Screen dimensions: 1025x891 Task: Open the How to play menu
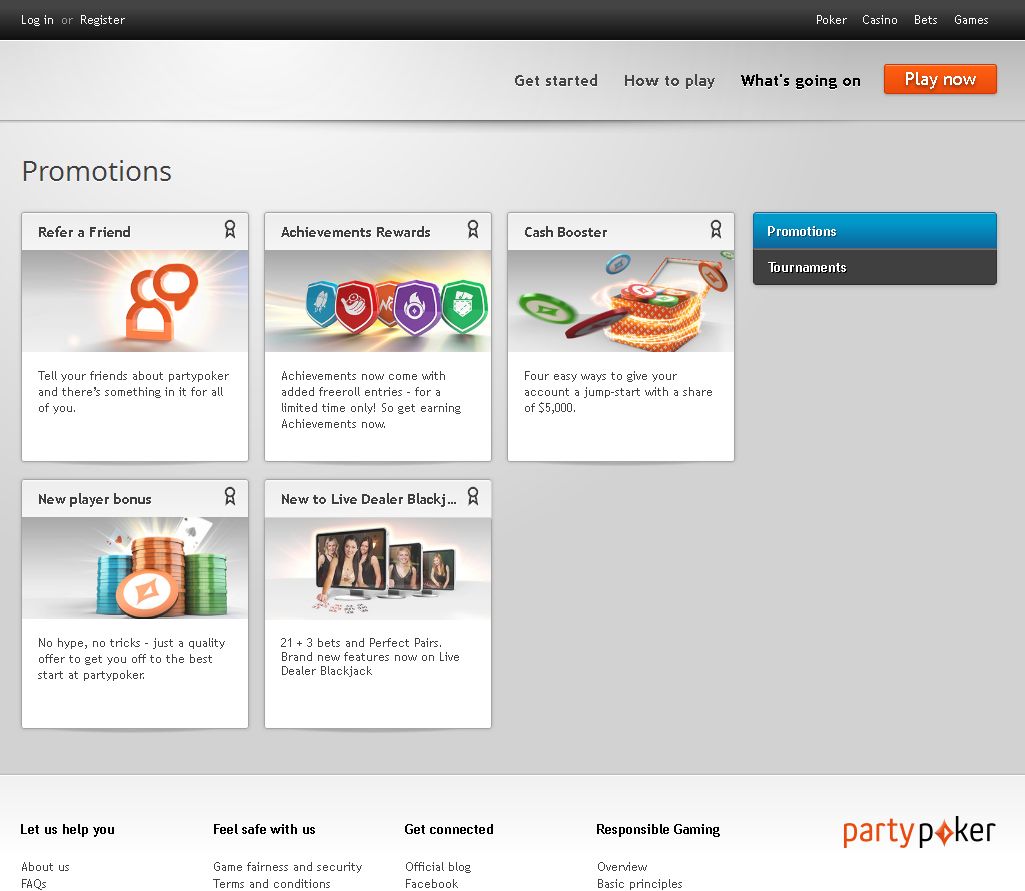tap(669, 80)
